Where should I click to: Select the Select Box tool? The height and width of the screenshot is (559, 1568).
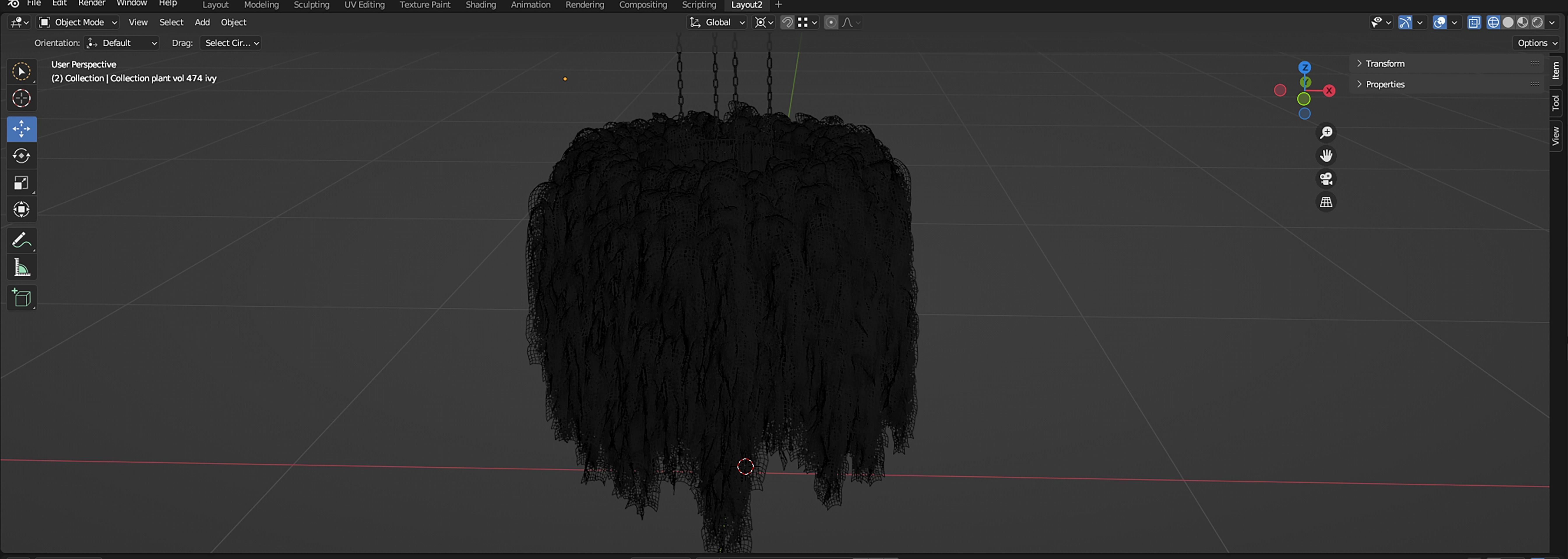pos(21,72)
